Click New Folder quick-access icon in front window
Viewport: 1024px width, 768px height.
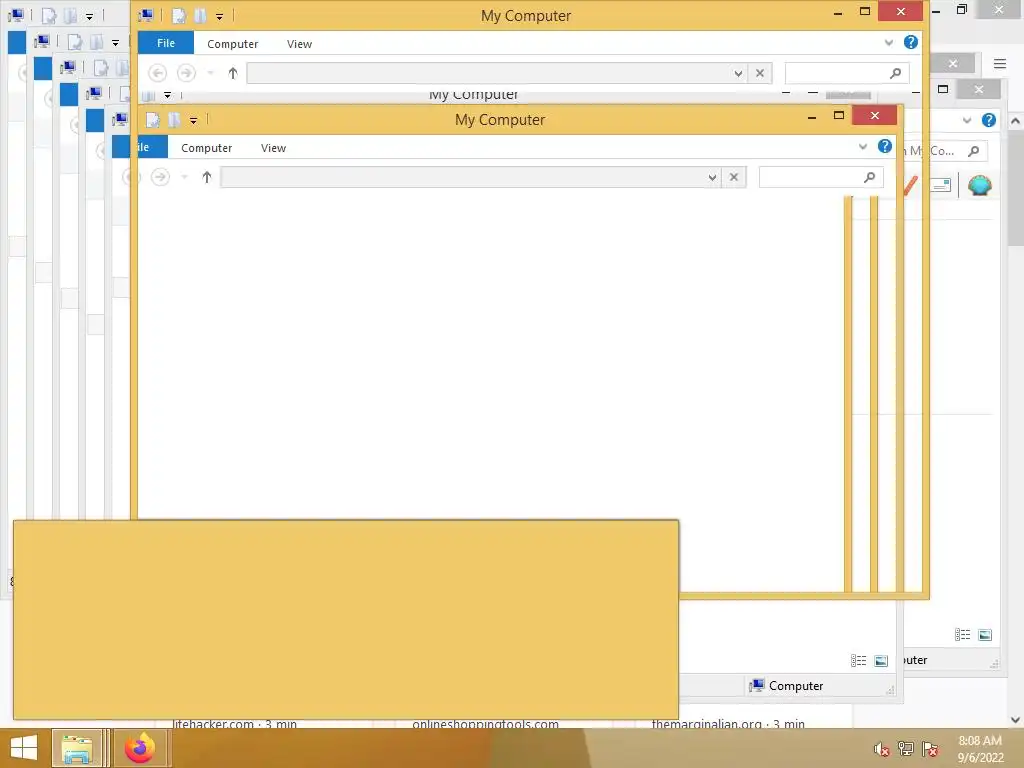174,120
